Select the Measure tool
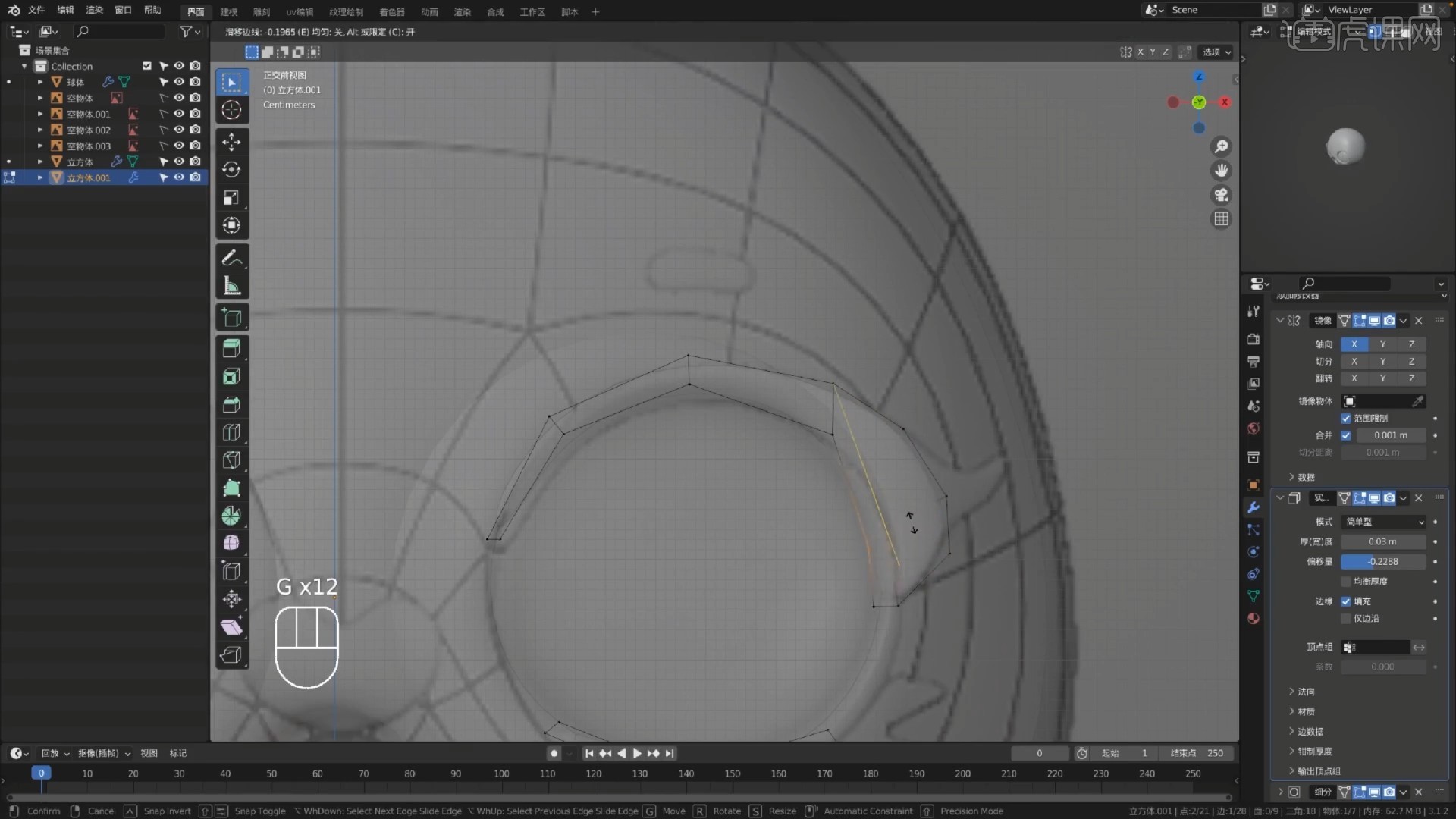Screen dimensions: 1456x819 (x=231, y=286)
